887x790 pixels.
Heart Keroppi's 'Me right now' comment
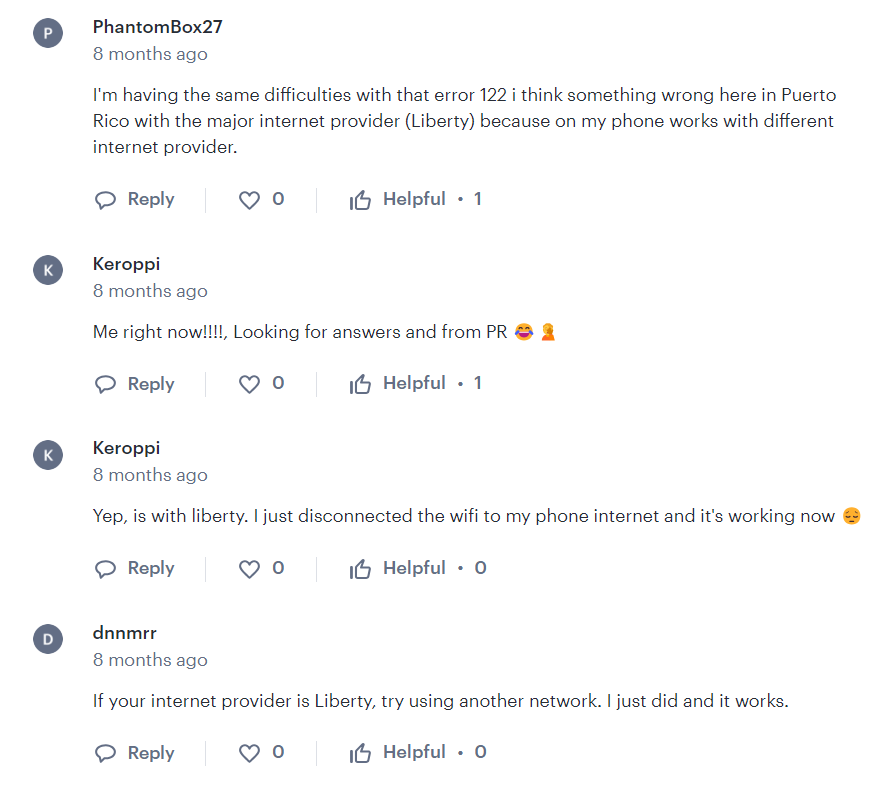[x=249, y=384]
